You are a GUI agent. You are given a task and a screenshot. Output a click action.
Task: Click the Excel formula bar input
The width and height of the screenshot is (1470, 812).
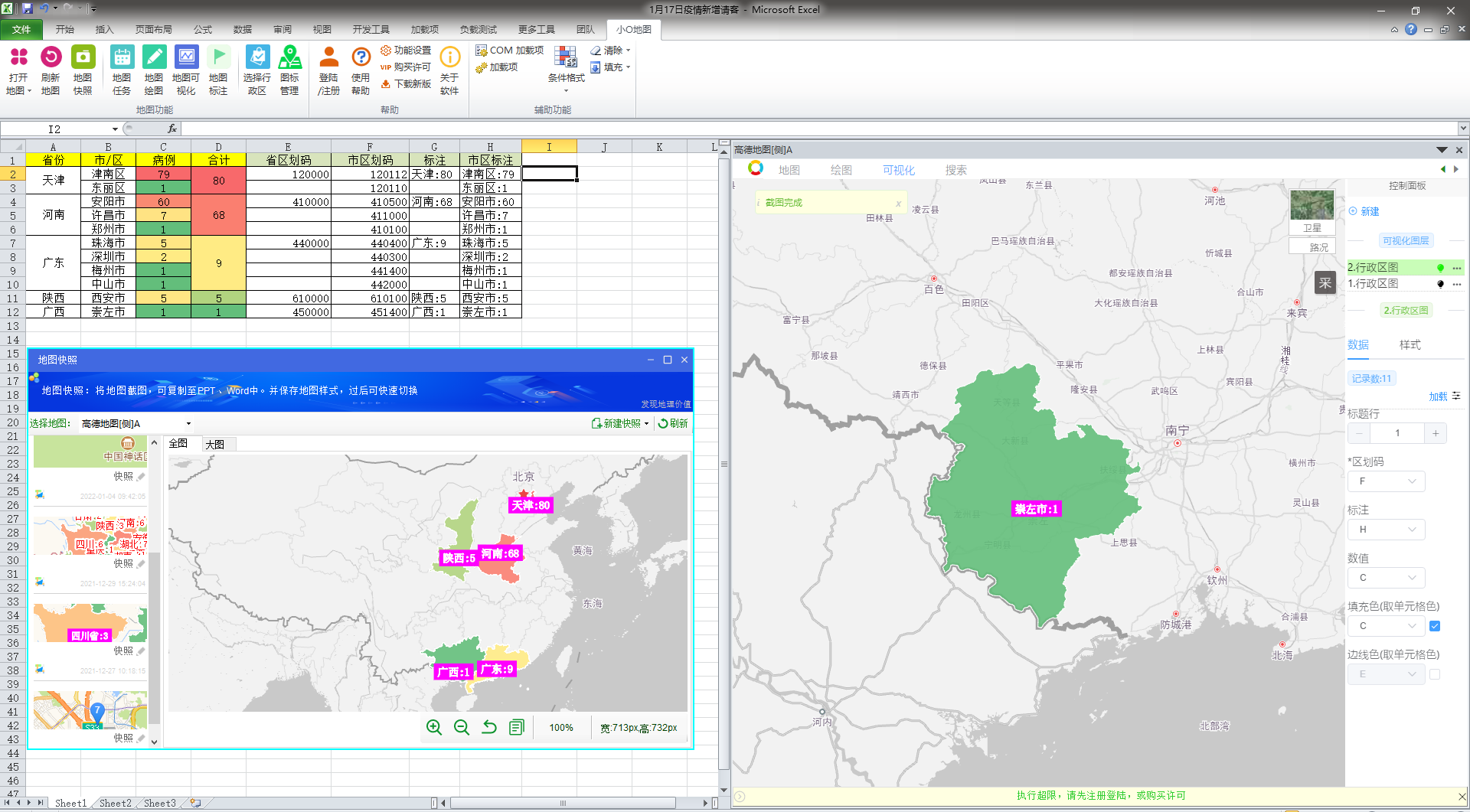coord(819,129)
